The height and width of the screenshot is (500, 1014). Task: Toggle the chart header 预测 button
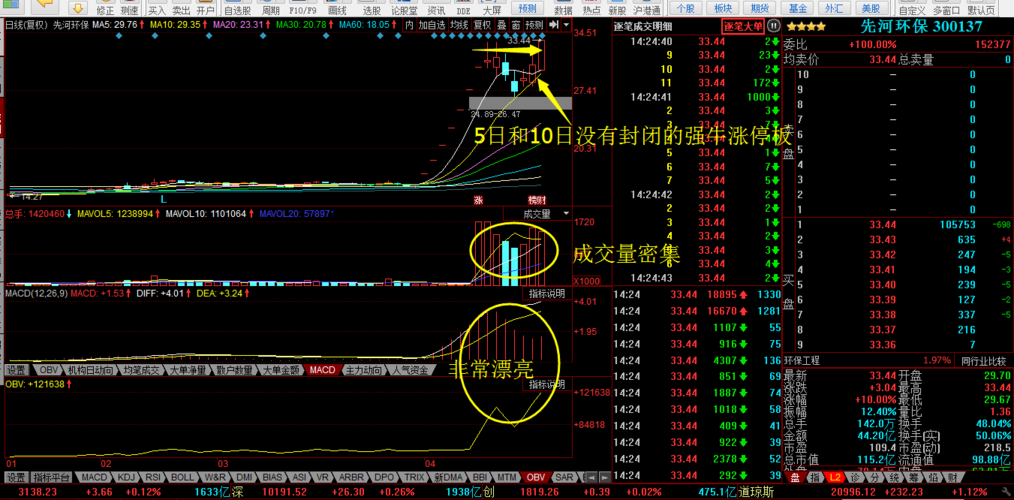534,25
